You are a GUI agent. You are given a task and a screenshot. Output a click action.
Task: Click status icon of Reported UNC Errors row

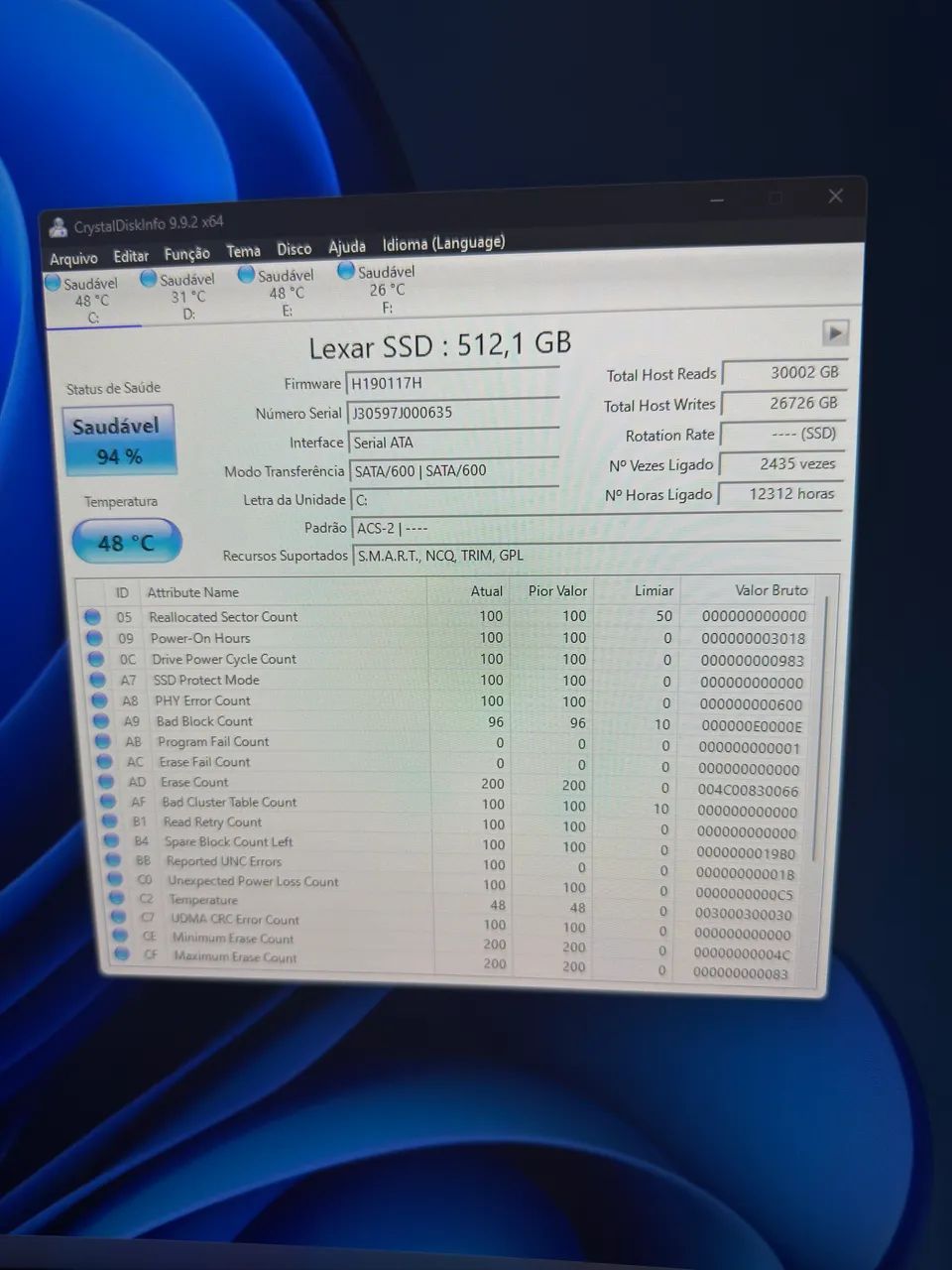(115, 861)
